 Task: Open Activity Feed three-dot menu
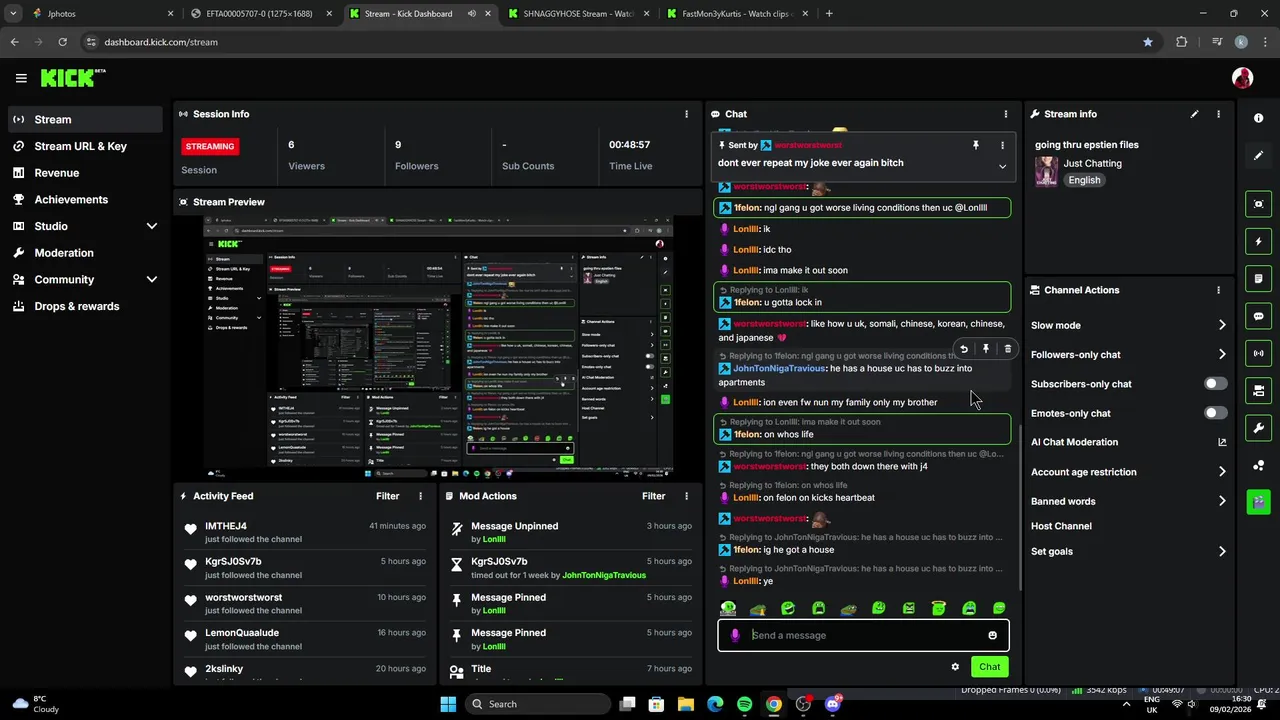pos(420,496)
